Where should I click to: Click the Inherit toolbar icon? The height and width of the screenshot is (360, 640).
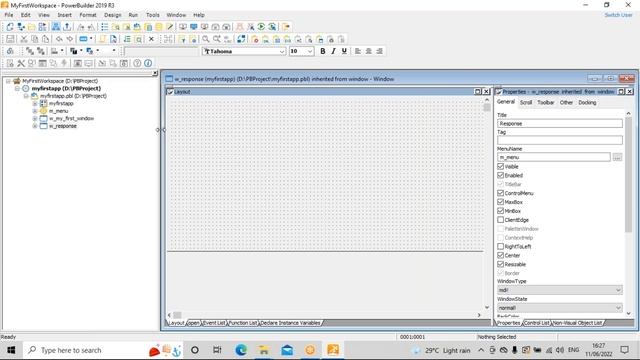pos(21,27)
